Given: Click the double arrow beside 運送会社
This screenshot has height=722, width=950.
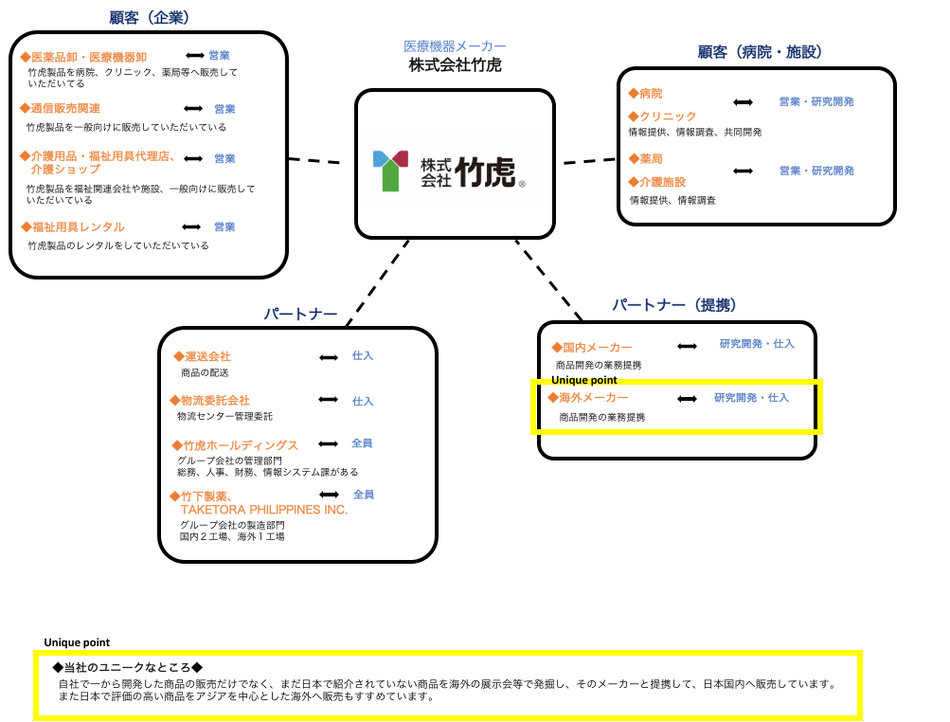Looking at the screenshot, I should [x=328, y=358].
